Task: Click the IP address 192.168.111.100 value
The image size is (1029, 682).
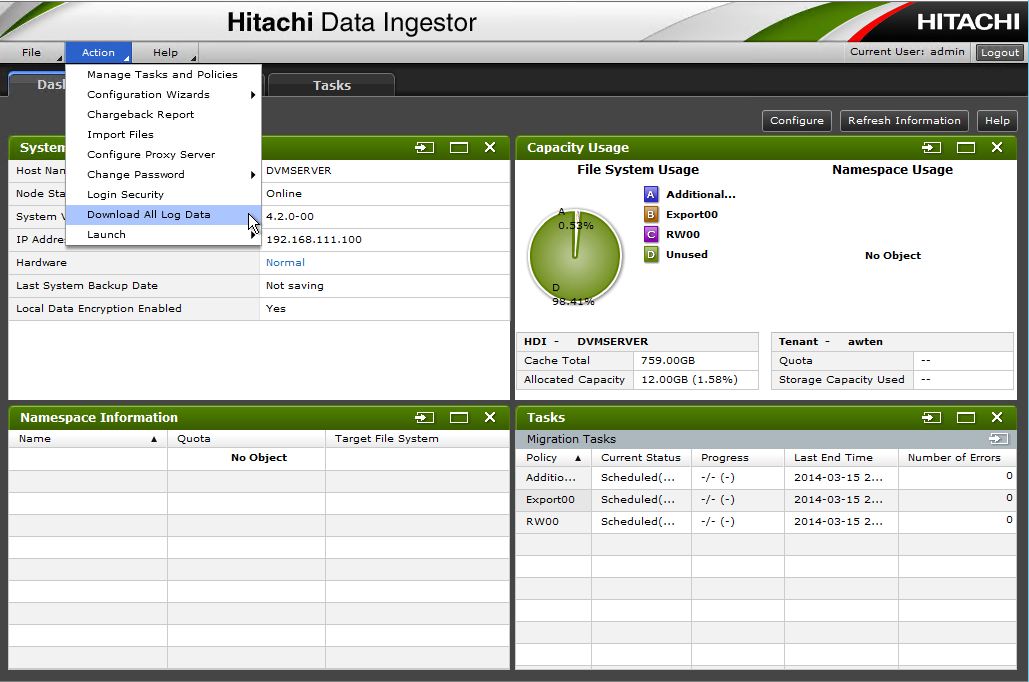Action: [314, 240]
